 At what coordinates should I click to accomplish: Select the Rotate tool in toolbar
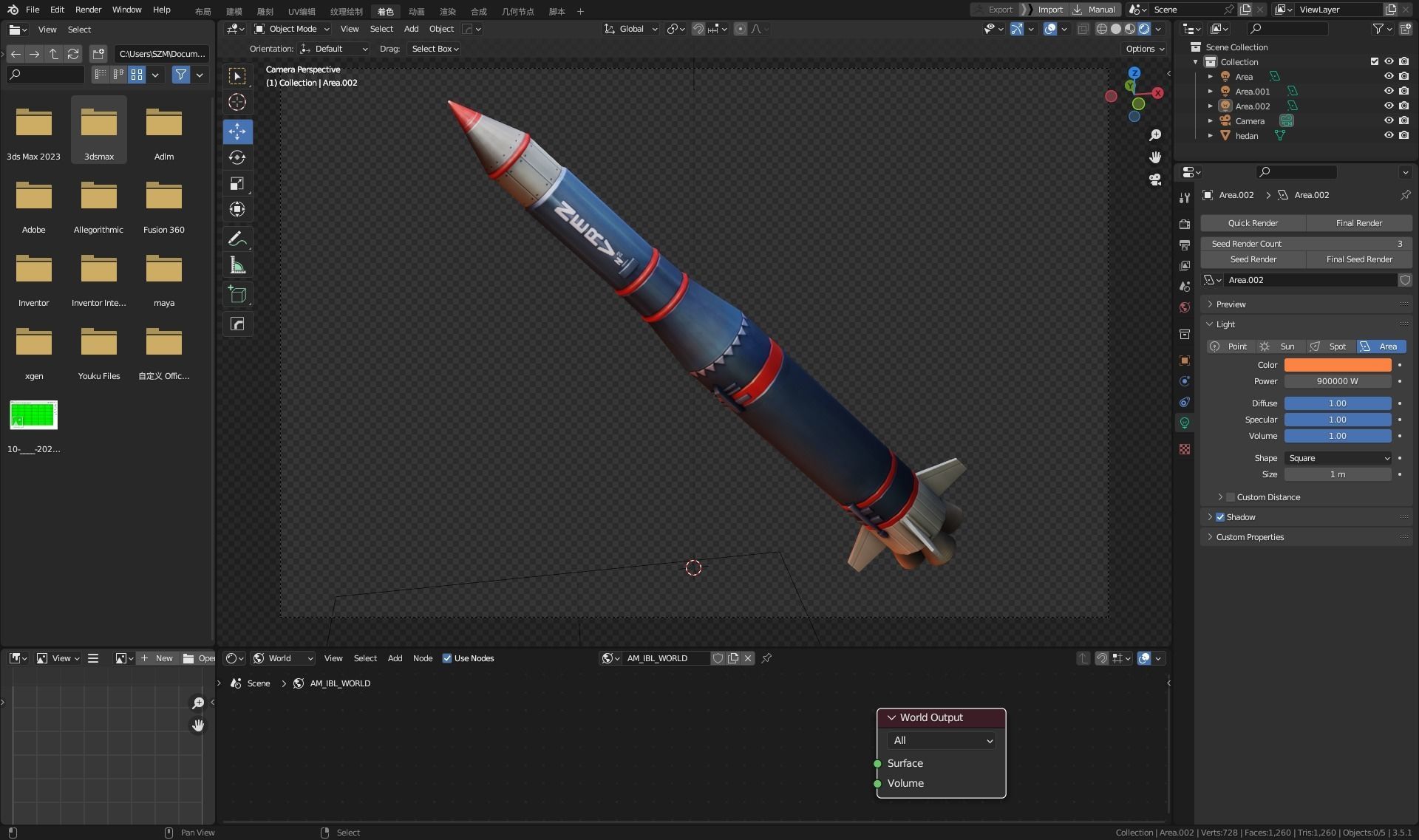tap(237, 157)
